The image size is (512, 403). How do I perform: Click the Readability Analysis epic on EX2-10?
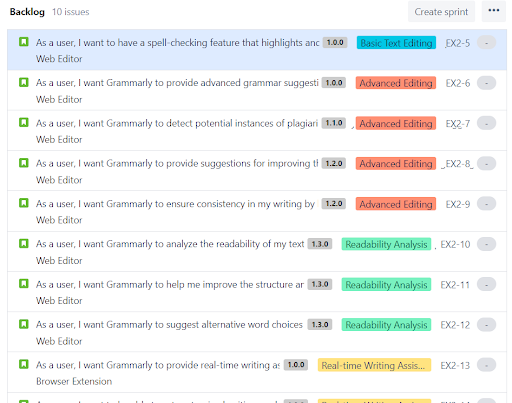point(386,244)
